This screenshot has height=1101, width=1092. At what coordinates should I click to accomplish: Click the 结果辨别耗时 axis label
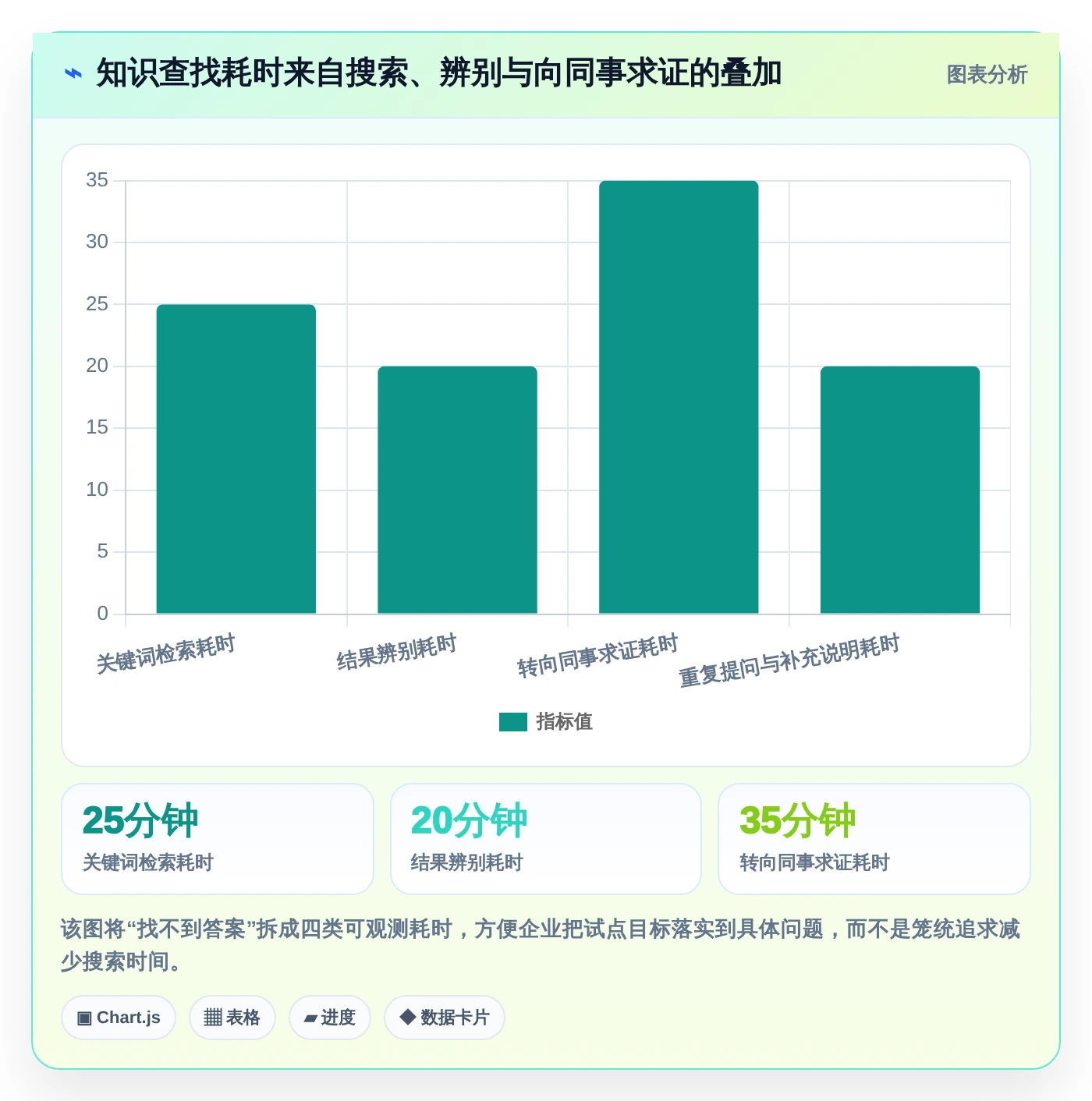tap(397, 653)
